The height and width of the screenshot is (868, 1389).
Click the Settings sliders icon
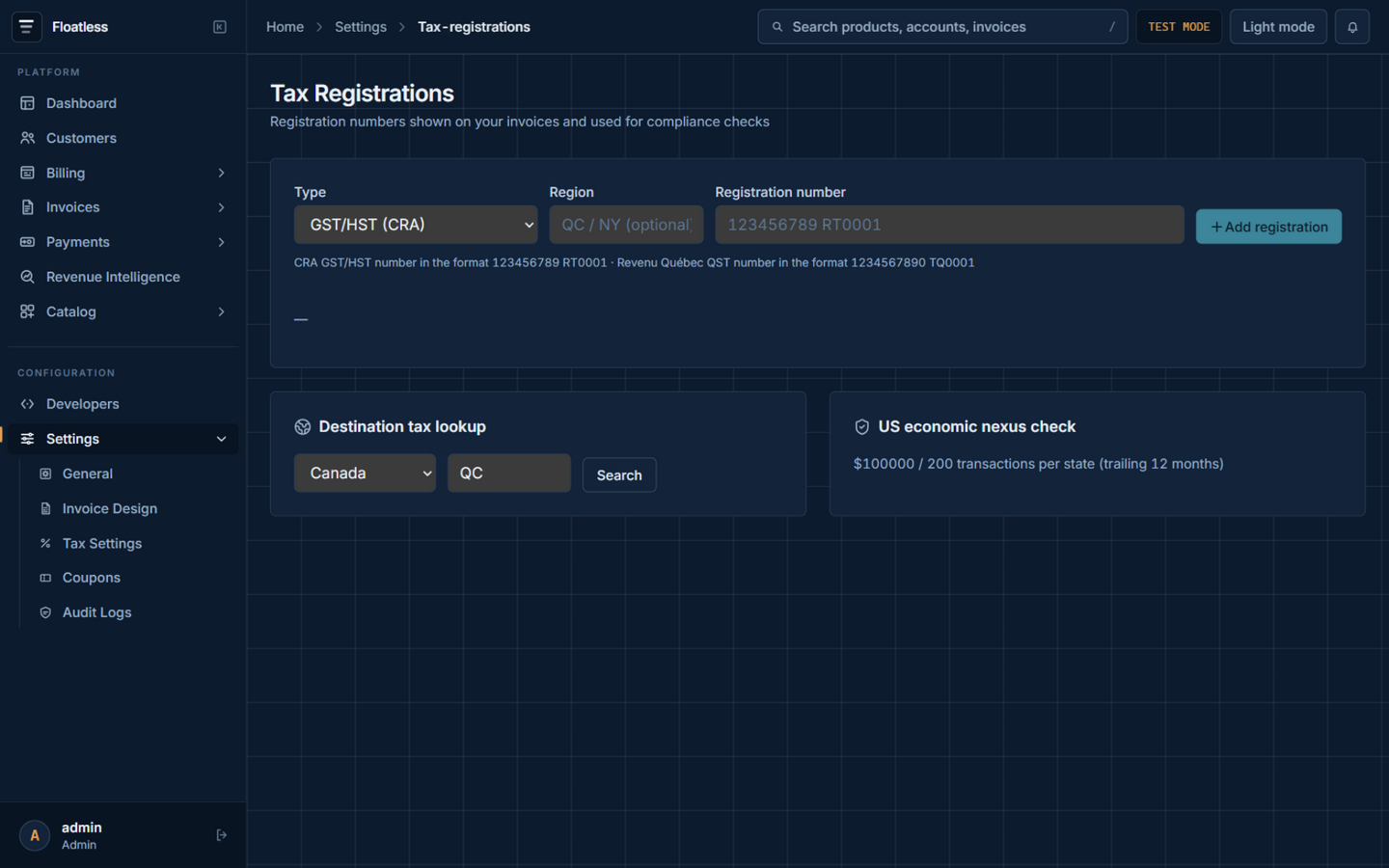click(x=27, y=439)
